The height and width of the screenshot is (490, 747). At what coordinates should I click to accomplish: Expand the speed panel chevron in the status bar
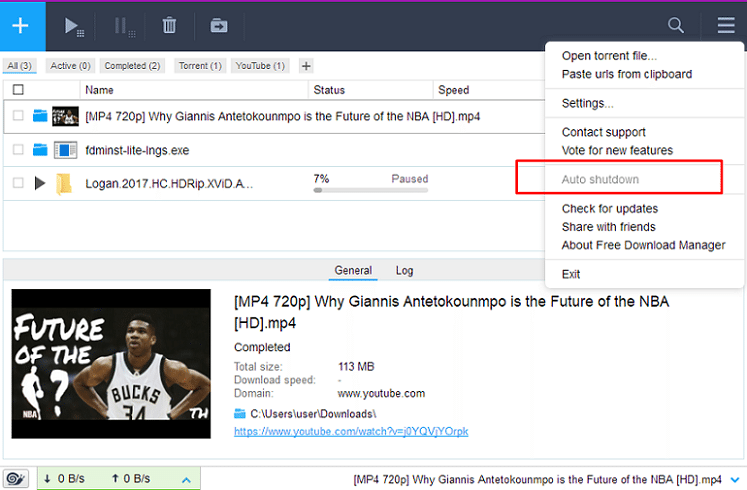tap(186, 480)
